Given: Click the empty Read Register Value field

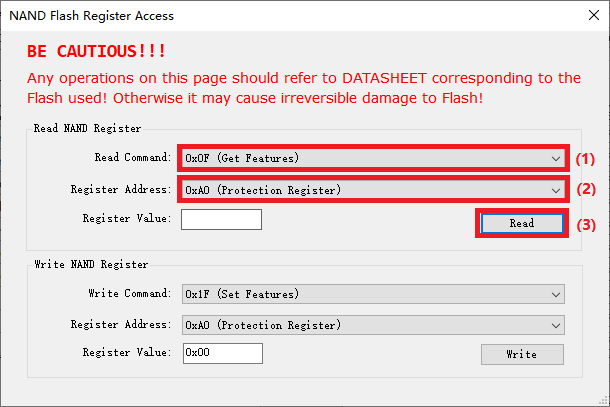Looking at the screenshot, I should [221, 219].
